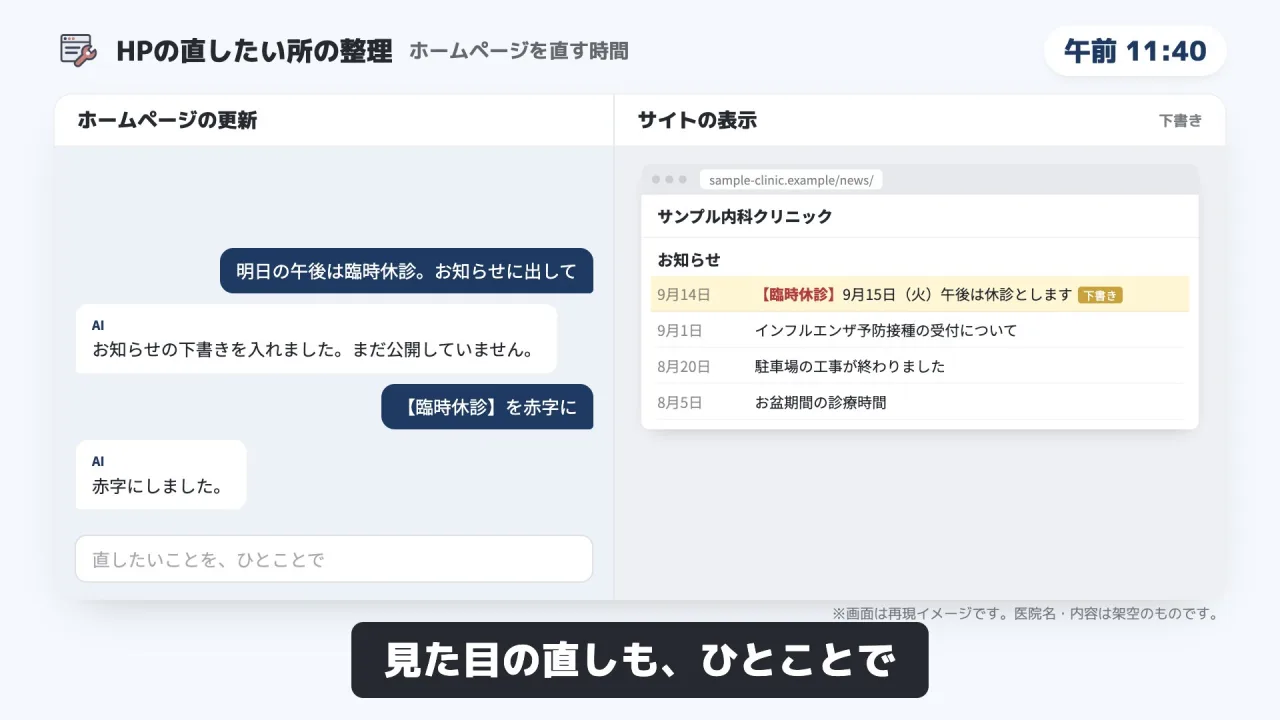Viewport: 1280px width, 720px height.
Task: Open the news item 駐車場の工事が終わりました
Action: click(x=850, y=366)
